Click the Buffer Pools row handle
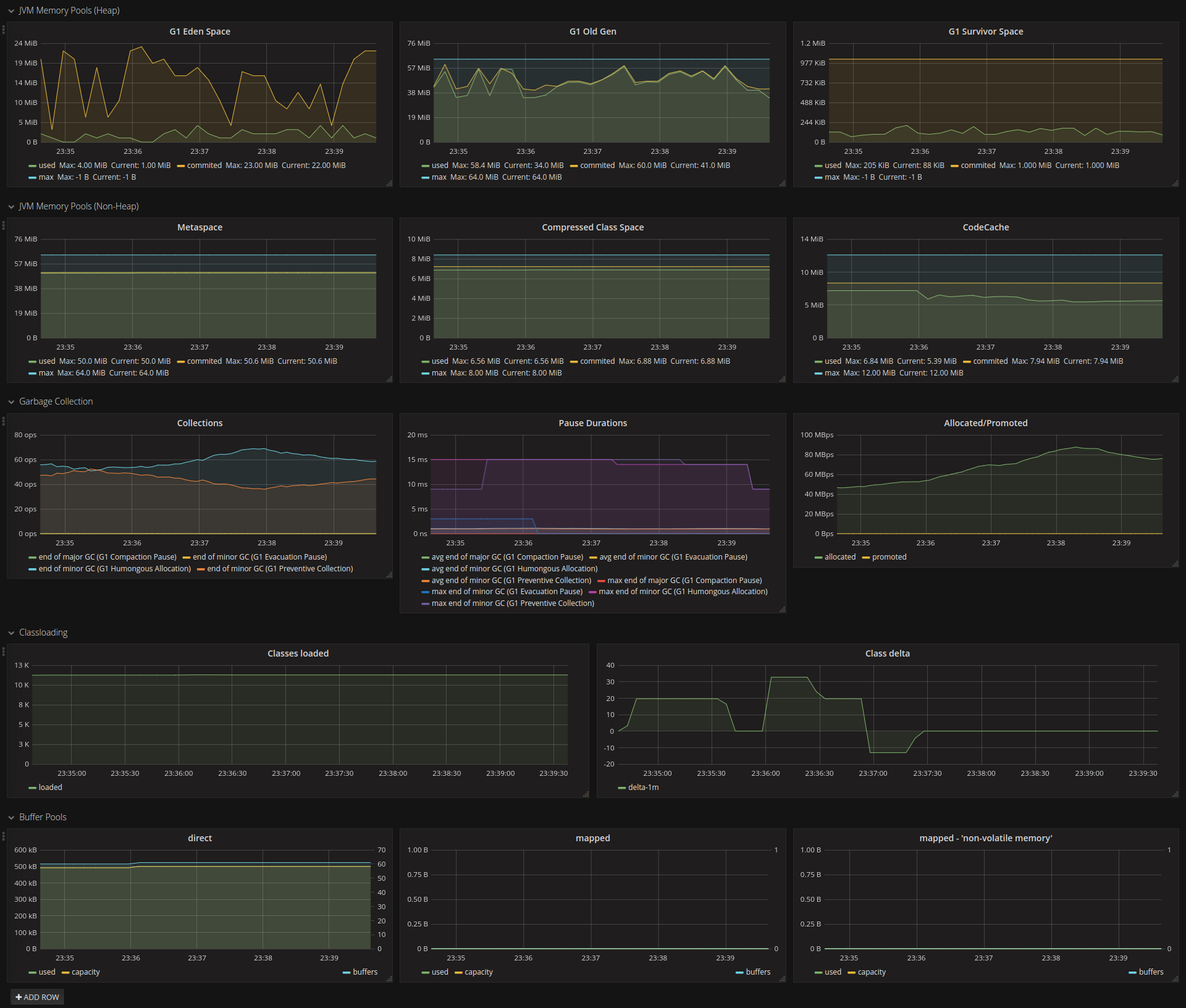Image resolution: width=1186 pixels, height=1008 pixels. tap(4, 836)
